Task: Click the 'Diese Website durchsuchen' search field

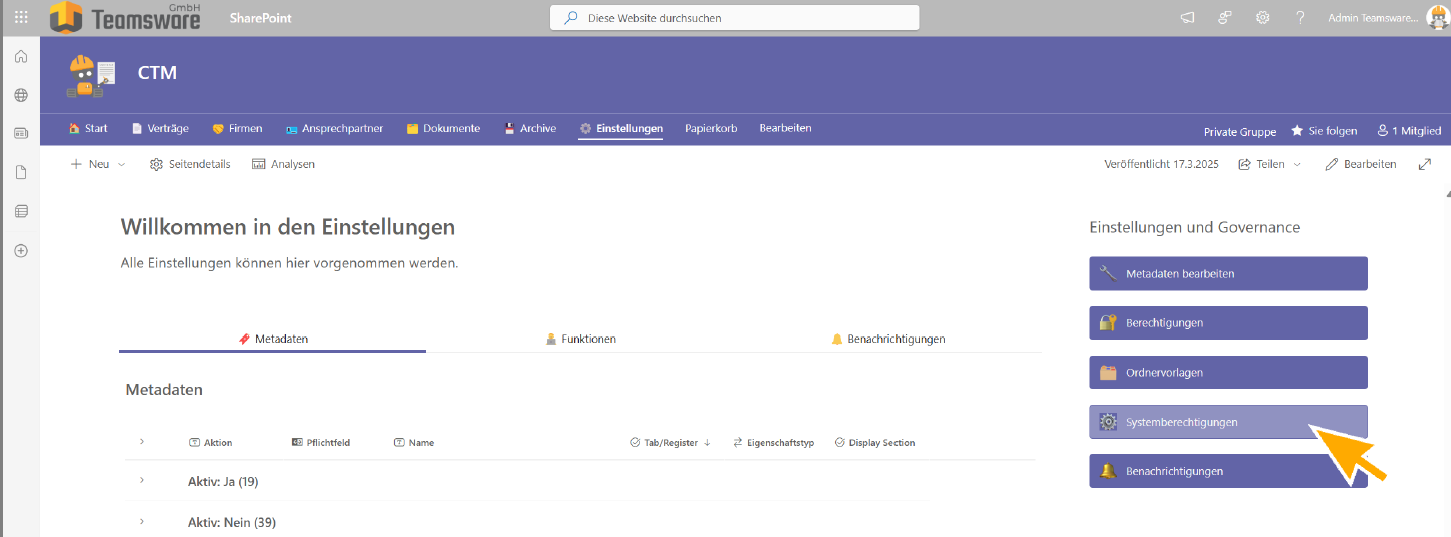Action: tap(734, 18)
